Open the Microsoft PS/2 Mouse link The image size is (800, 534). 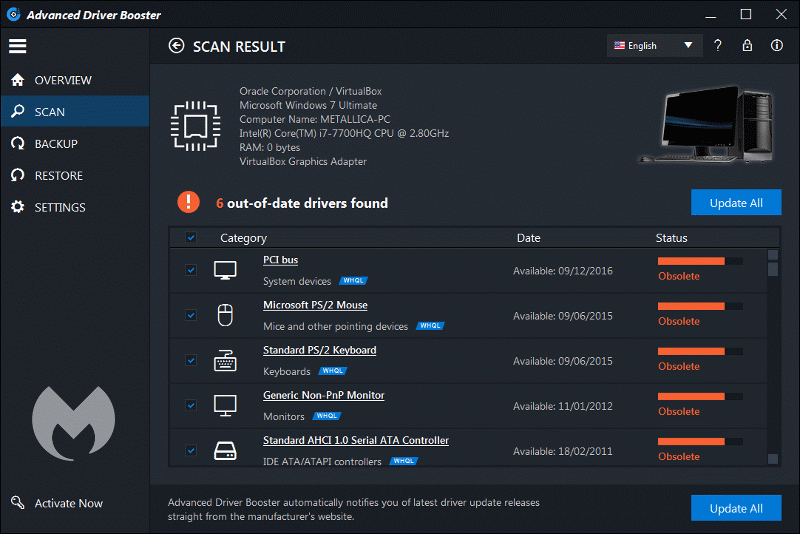(x=315, y=305)
